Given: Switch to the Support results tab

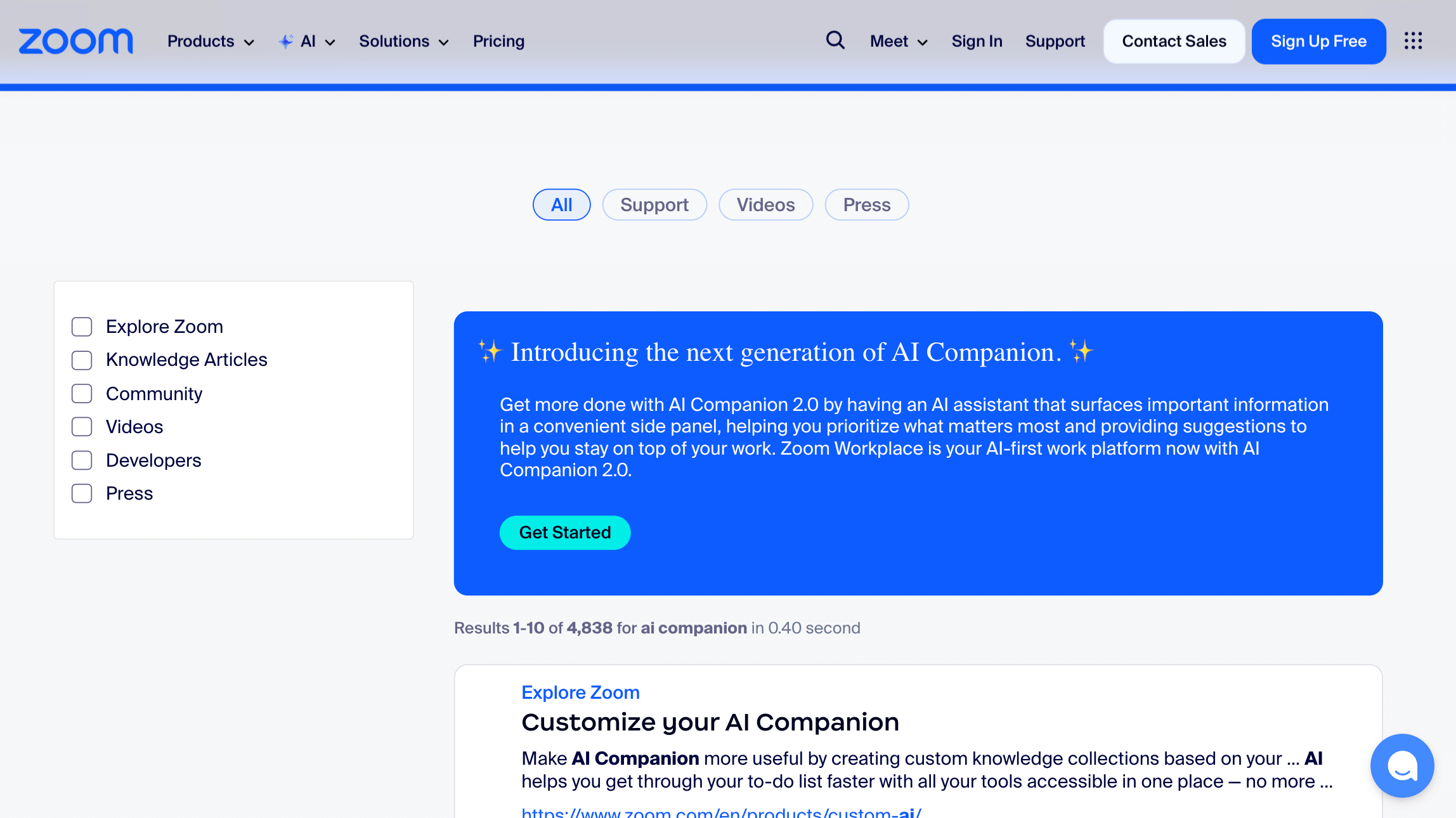Looking at the screenshot, I should 654,204.
